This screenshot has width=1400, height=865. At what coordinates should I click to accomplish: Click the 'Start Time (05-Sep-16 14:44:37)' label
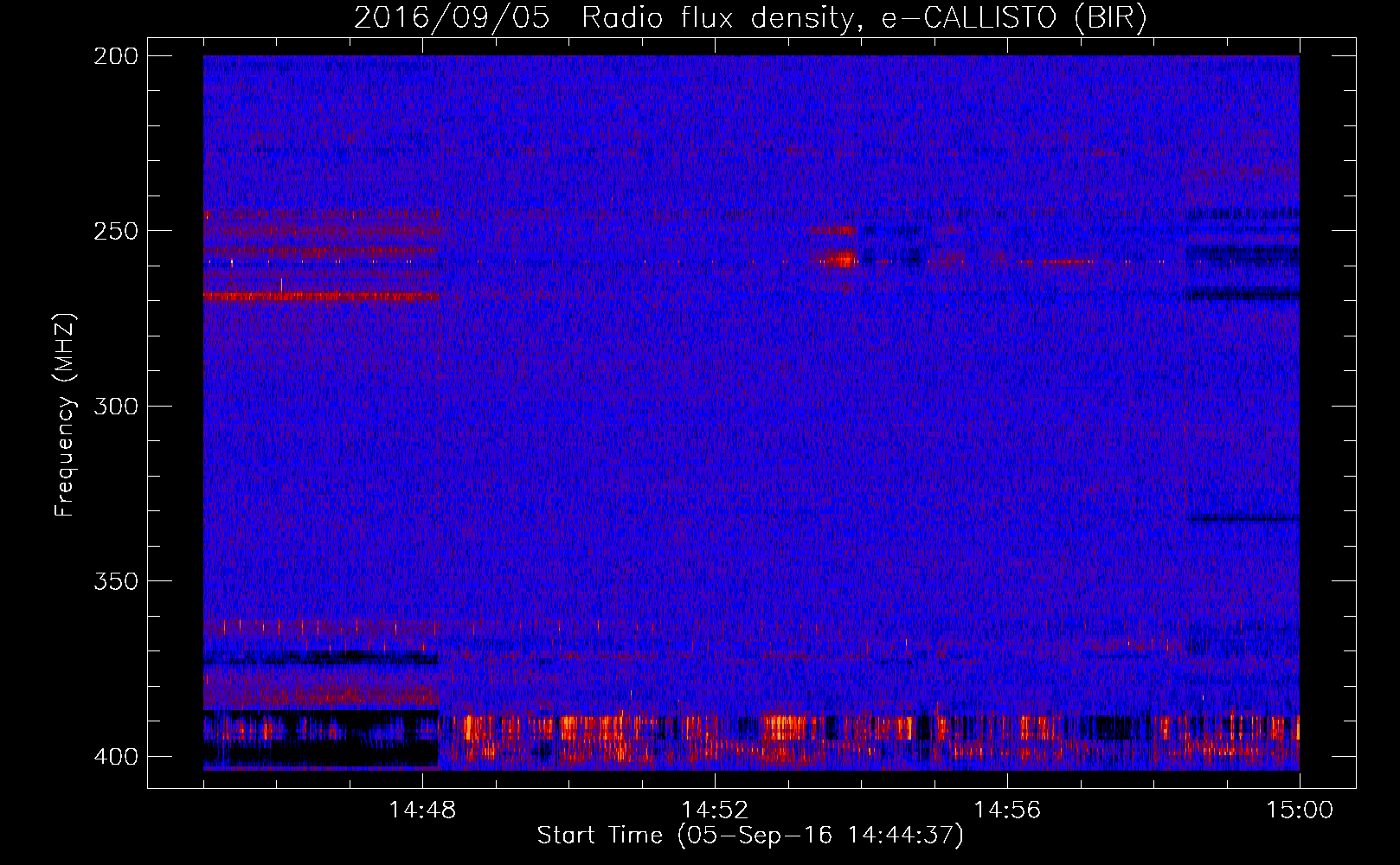[x=750, y=836]
